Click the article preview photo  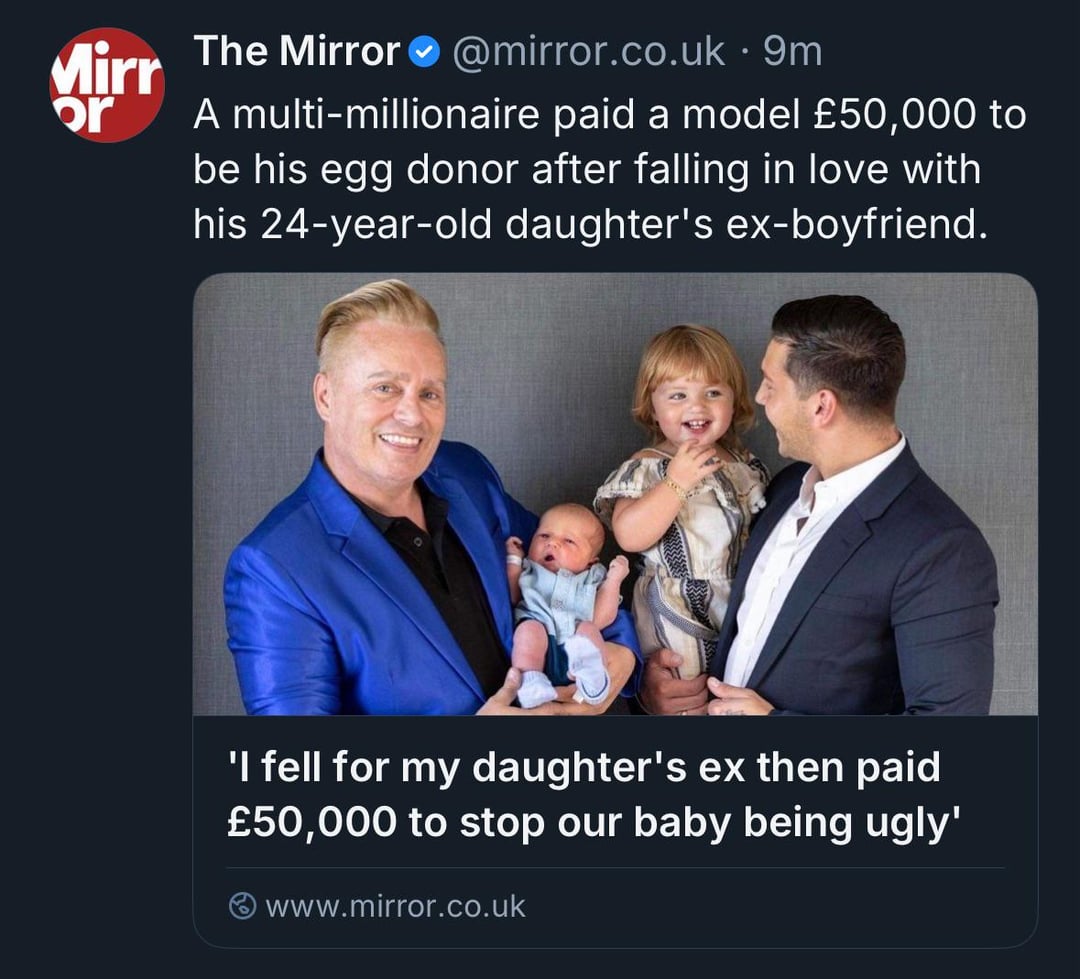click(615, 494)
